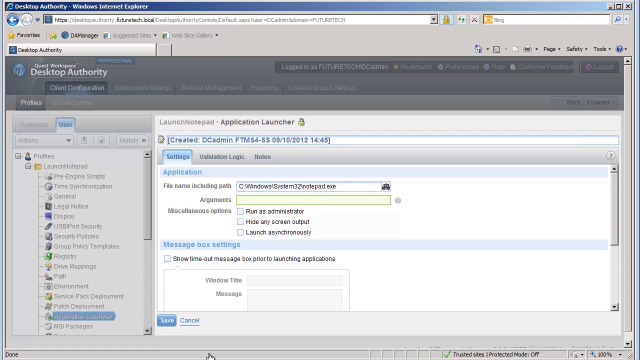
Task: Collapse the LaunchNotepad folder node
Action: 28,167
